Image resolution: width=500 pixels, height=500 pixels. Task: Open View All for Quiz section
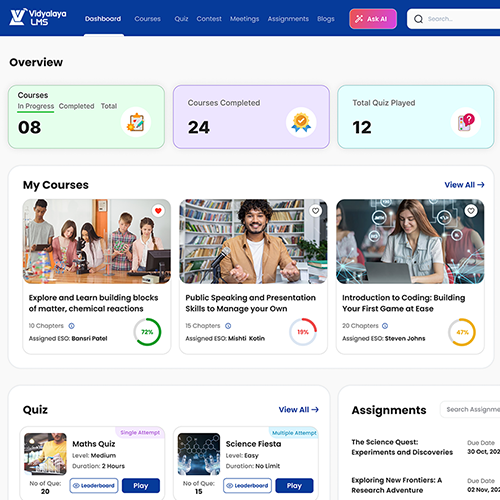click(x=299, y=409)
